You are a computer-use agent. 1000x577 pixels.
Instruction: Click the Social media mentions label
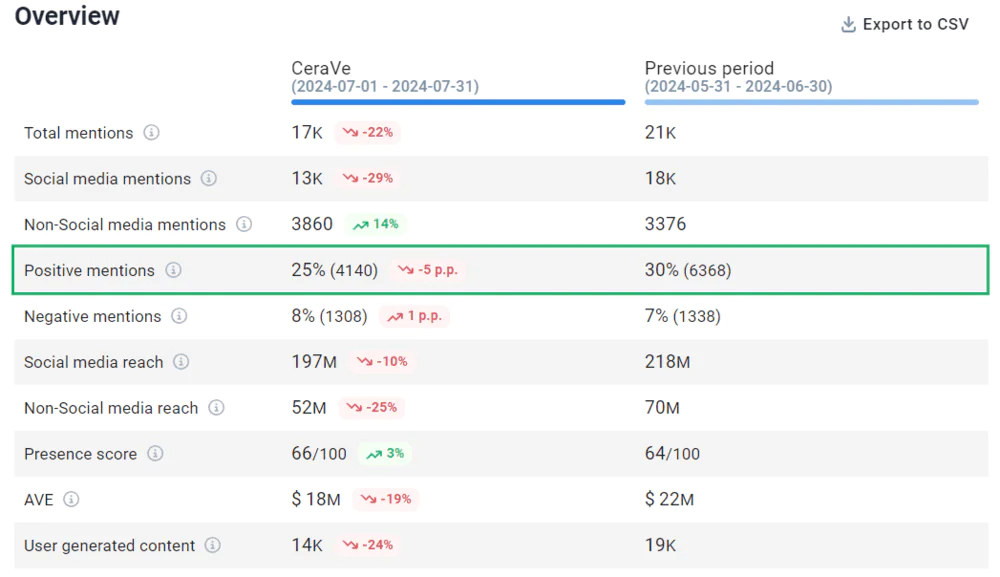107,179
